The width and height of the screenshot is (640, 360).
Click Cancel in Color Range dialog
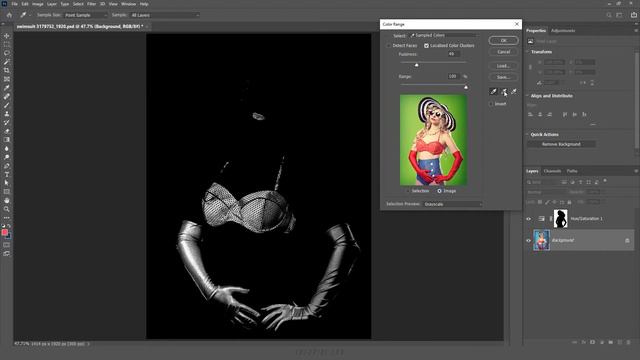504,52
